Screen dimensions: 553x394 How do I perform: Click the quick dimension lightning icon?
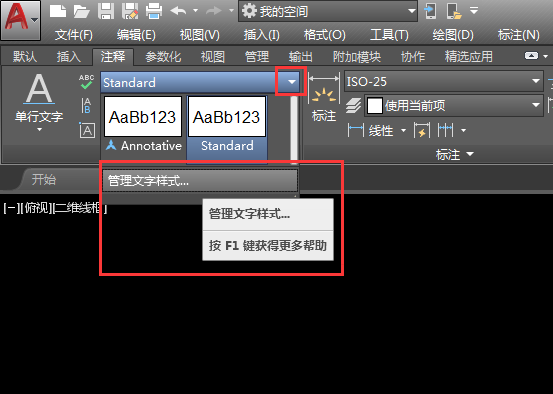(421, 130)
